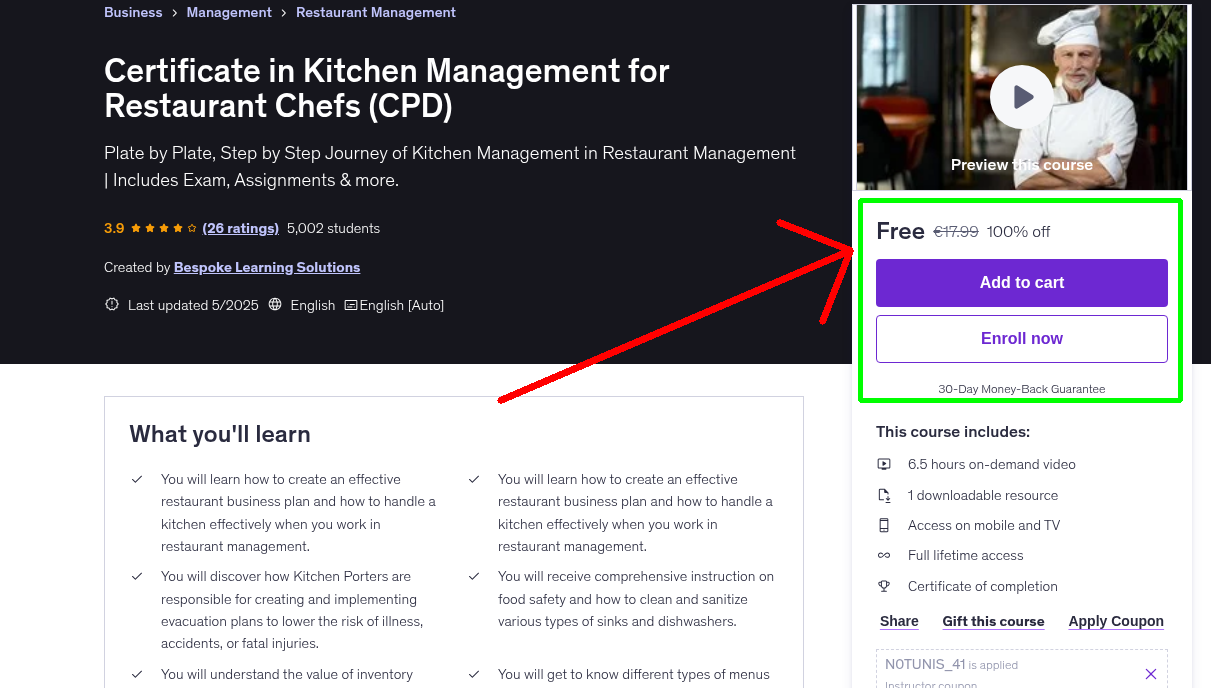Click Gift this course

(993, 621)
